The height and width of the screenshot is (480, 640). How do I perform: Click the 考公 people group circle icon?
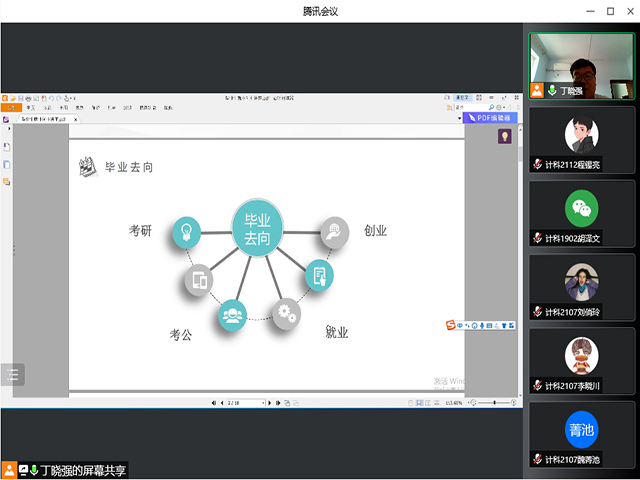point(232,315)
